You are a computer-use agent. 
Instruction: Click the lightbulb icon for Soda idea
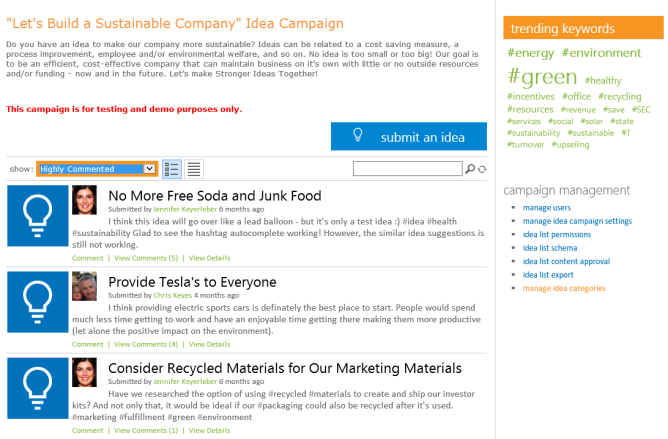point(37,216)
